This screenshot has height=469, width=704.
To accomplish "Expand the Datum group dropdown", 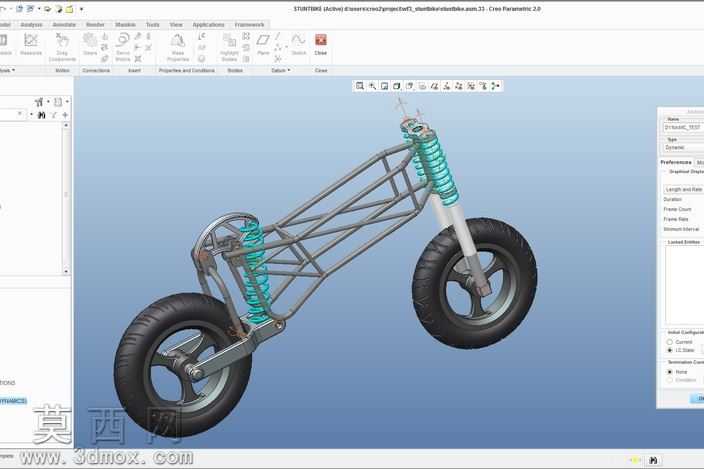I will pyautogui.click(x=281, y=70).
